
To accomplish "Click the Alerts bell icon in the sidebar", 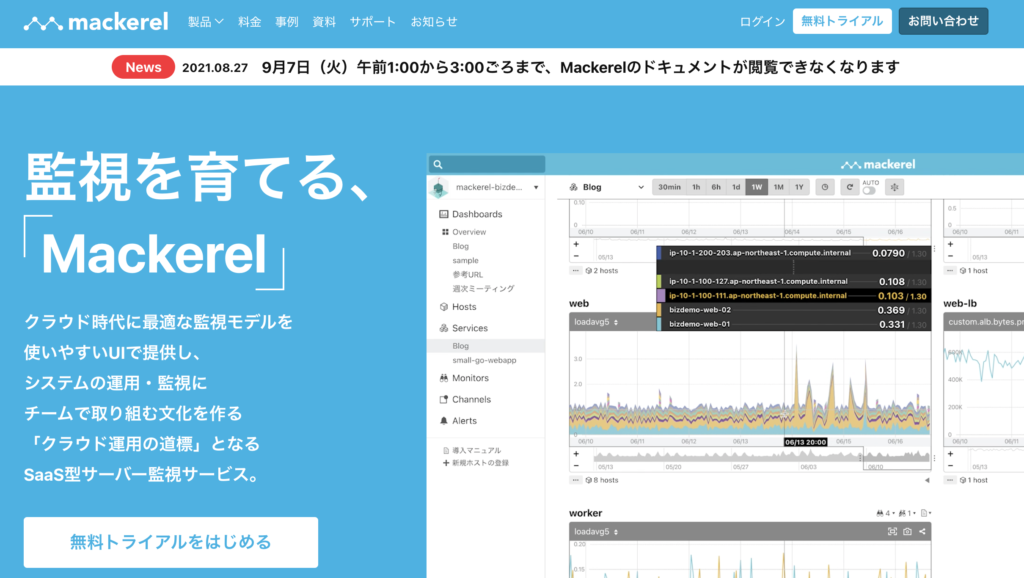I will click(x=444, y=421).
